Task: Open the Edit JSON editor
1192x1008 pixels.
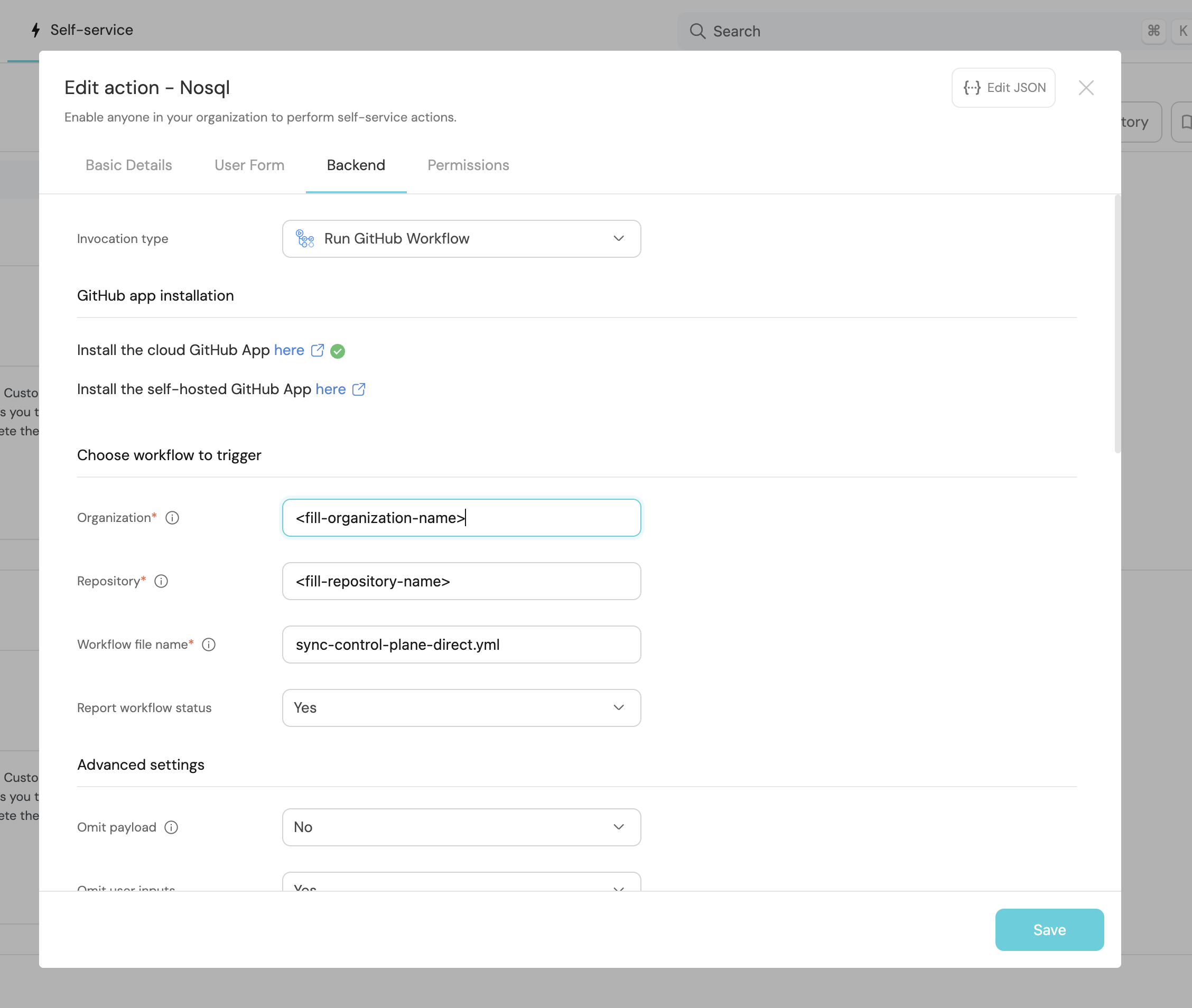Action: coord(1003,87)
